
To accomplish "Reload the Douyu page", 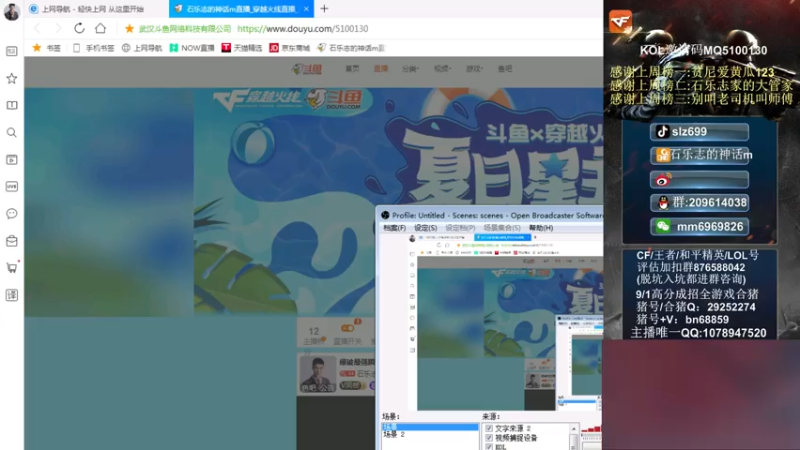I will 79,29.
